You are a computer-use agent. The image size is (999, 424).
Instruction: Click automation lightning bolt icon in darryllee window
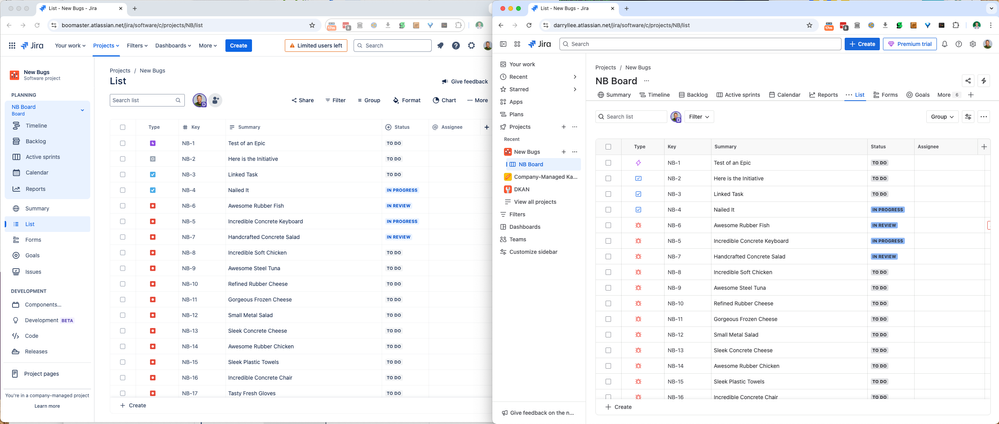point(983,80)
